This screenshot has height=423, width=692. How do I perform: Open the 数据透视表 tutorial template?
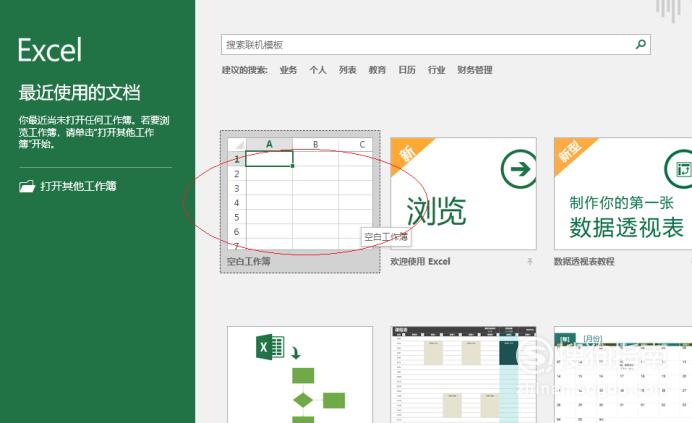pos(623,193)
